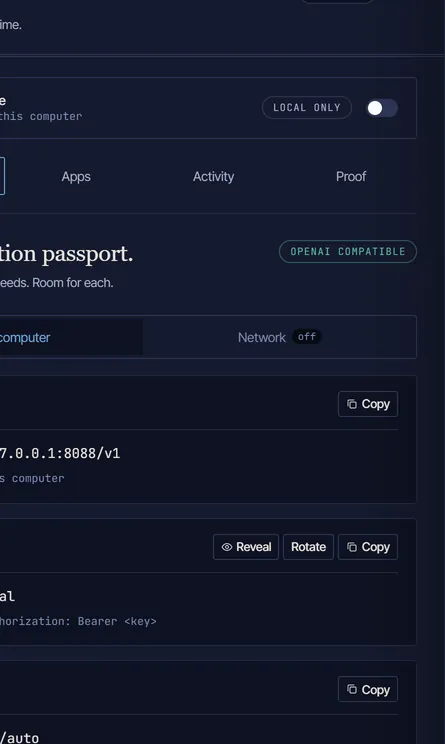Copy the API key next to Rotate
Screen dimensions: 445x744
(368, 547)
